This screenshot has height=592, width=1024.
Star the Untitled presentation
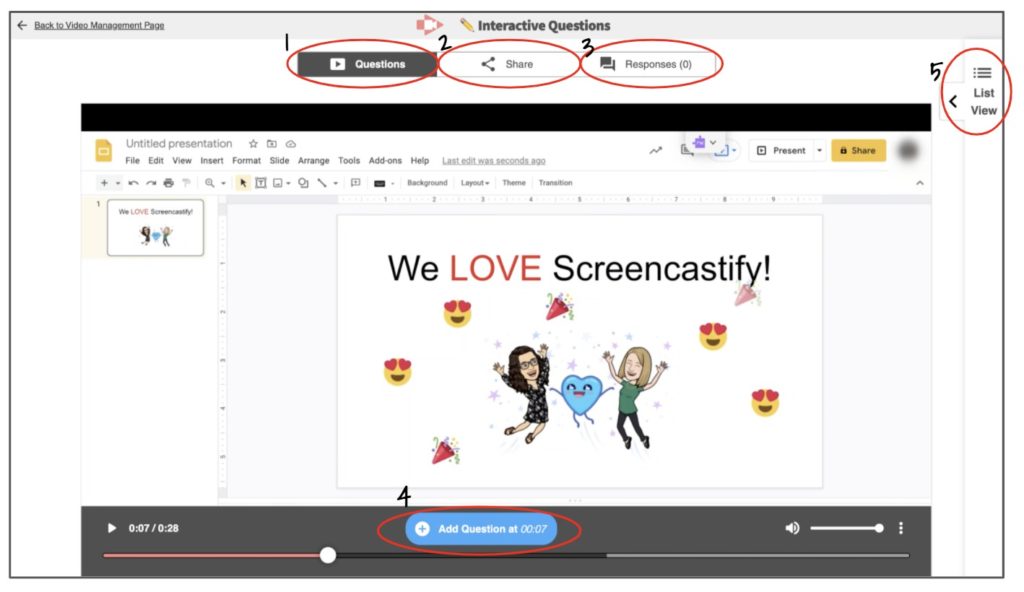point(254,144)
